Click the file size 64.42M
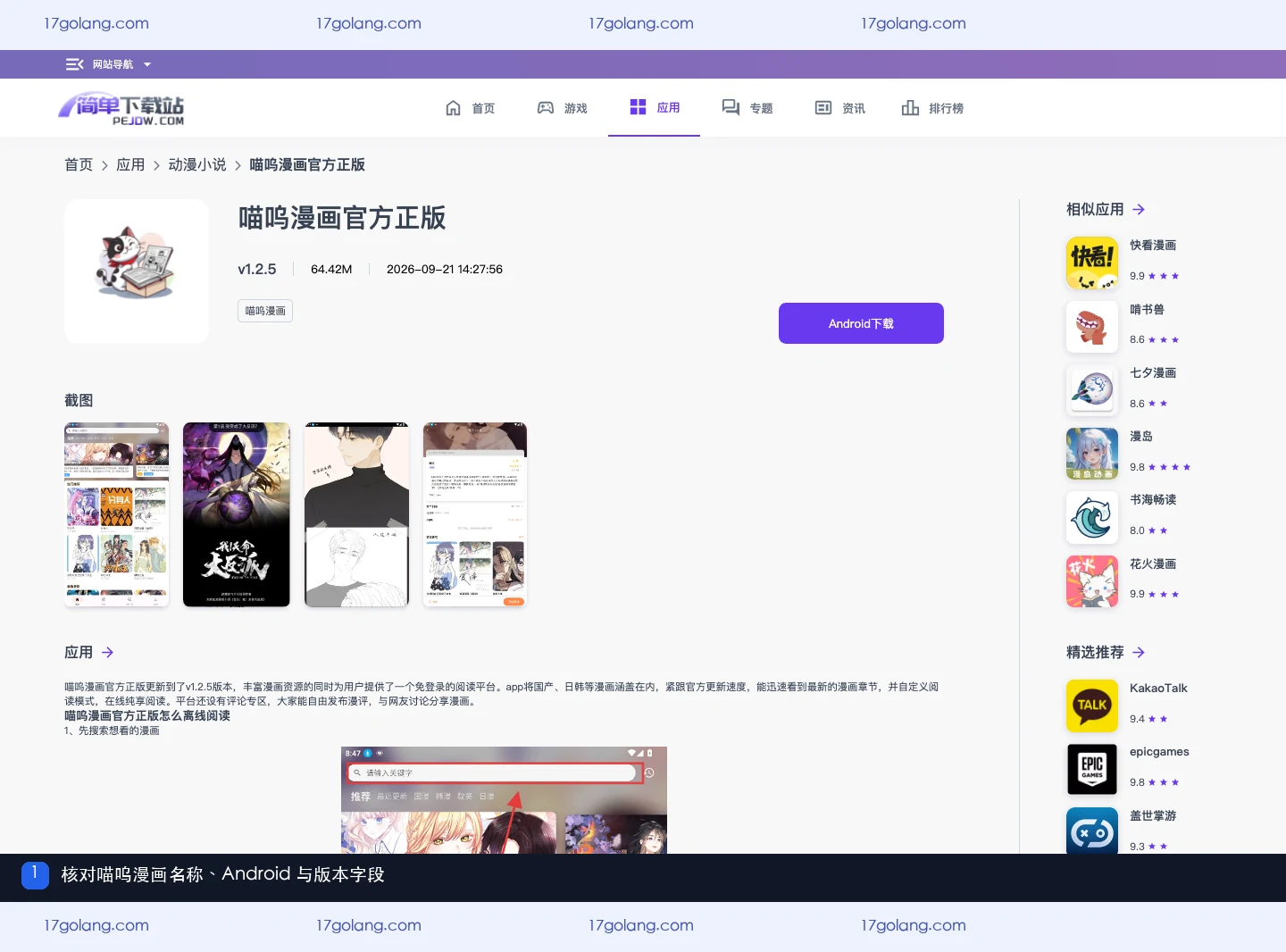The width and height of the screenshot is (1286, 952). click(331, 270)
